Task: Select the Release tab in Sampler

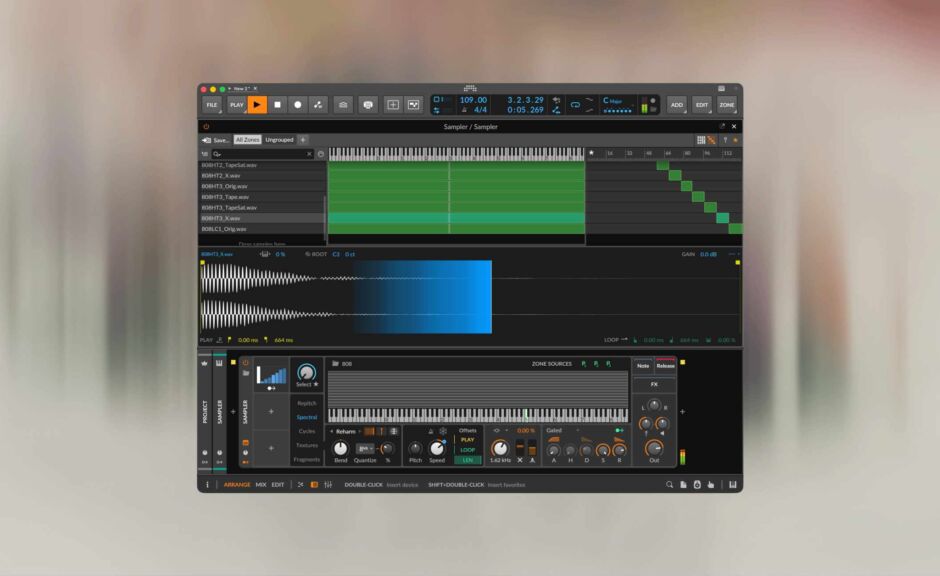Action: coord(665,366)
